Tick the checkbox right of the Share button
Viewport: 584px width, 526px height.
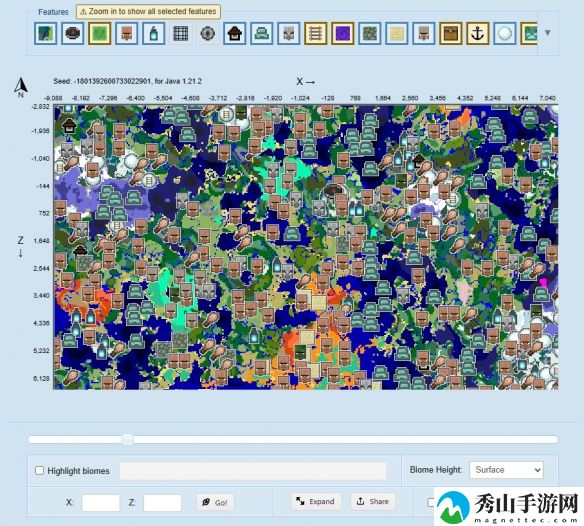(431, 502)
